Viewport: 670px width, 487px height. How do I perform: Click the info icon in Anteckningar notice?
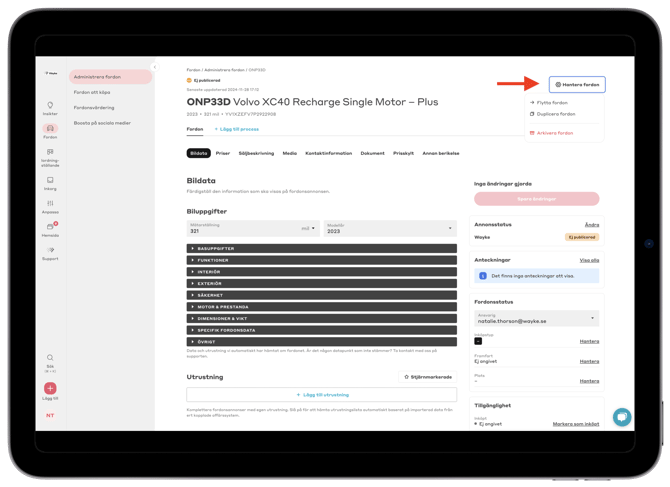(483, 276)
